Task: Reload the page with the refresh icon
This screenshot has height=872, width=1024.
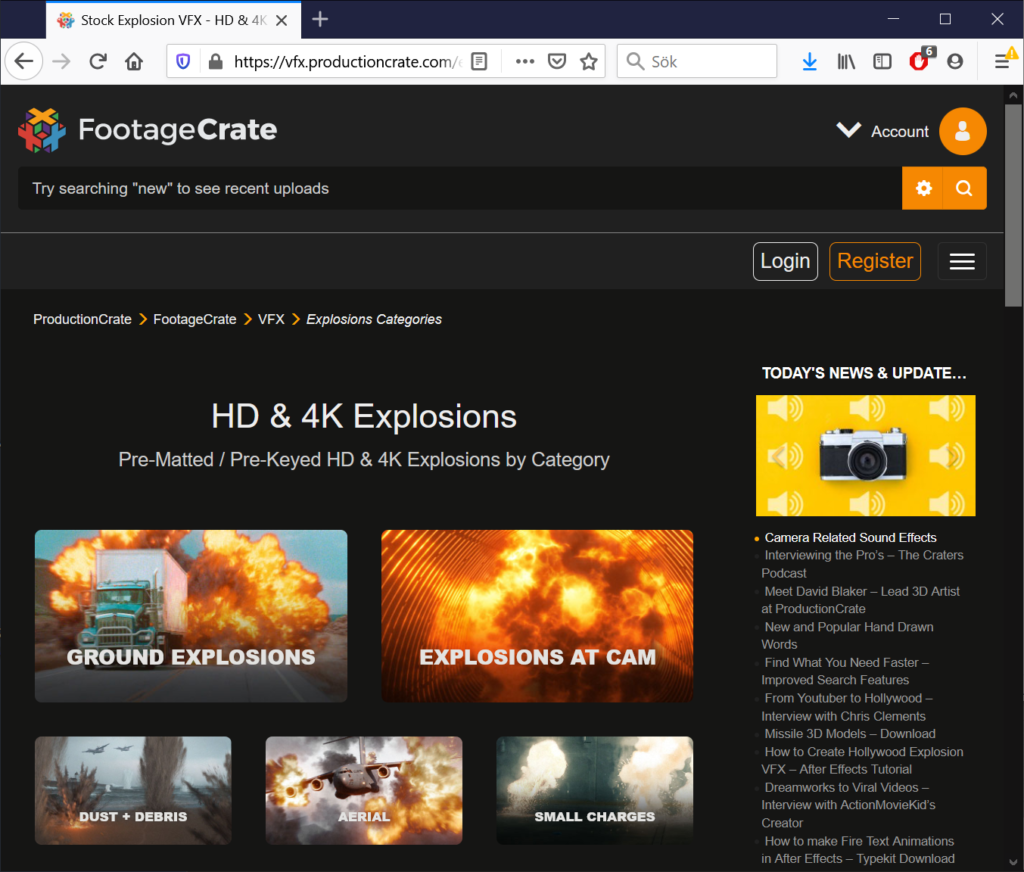Action: [x=98, y=62]
